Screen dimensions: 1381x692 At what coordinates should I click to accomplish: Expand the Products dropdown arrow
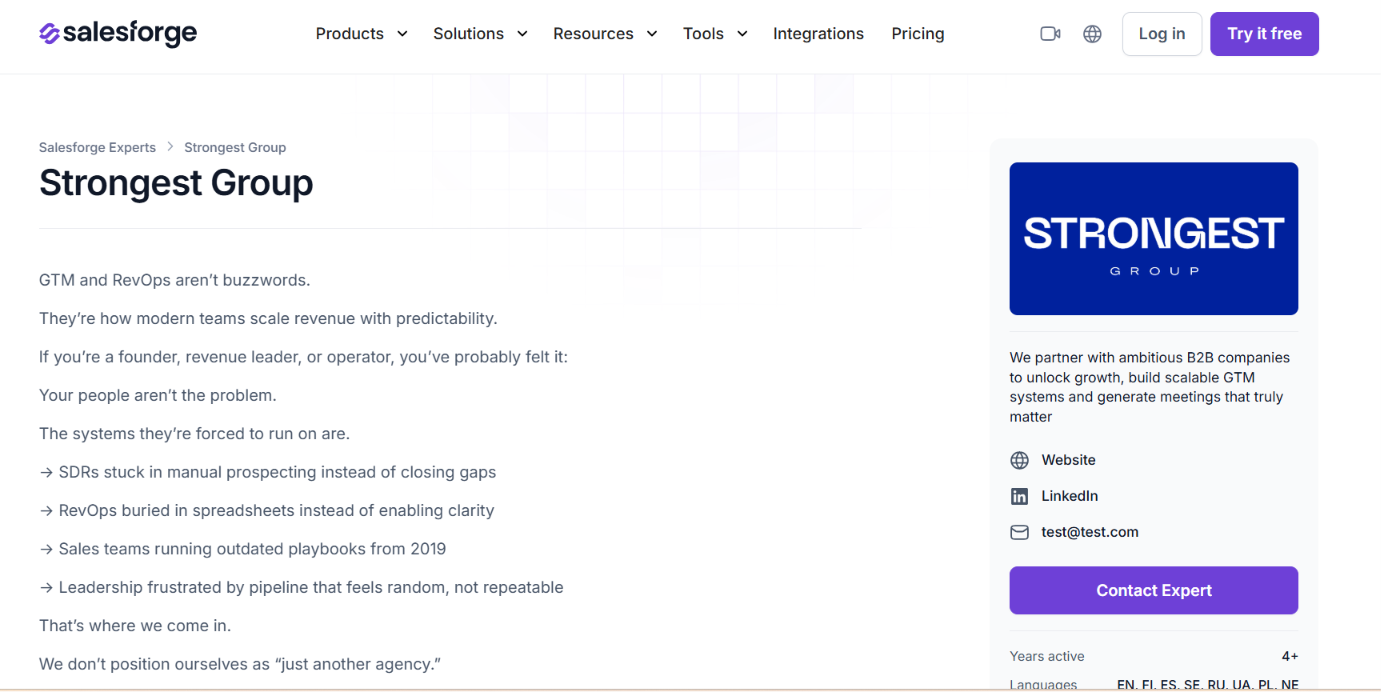tap(402, 34)
